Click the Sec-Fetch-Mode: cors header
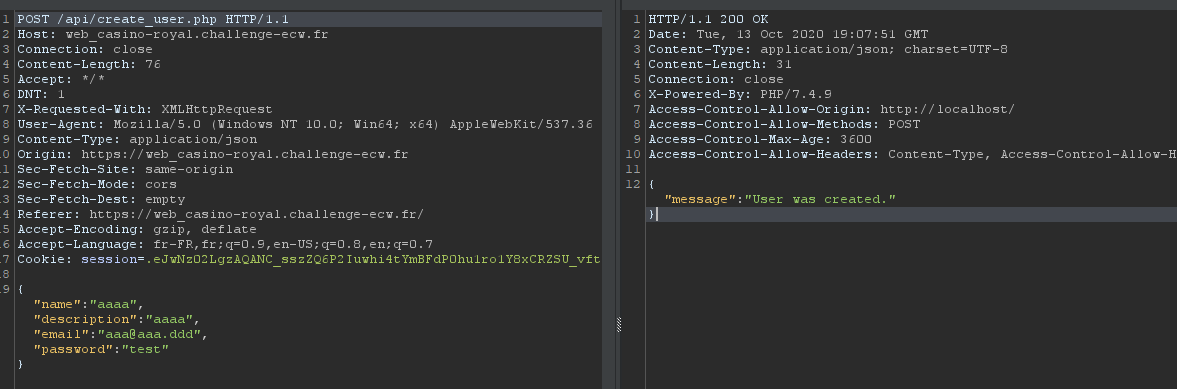The width and height of the screenshot is (1177, 389). pyautogui.click(x=97, y=185)
